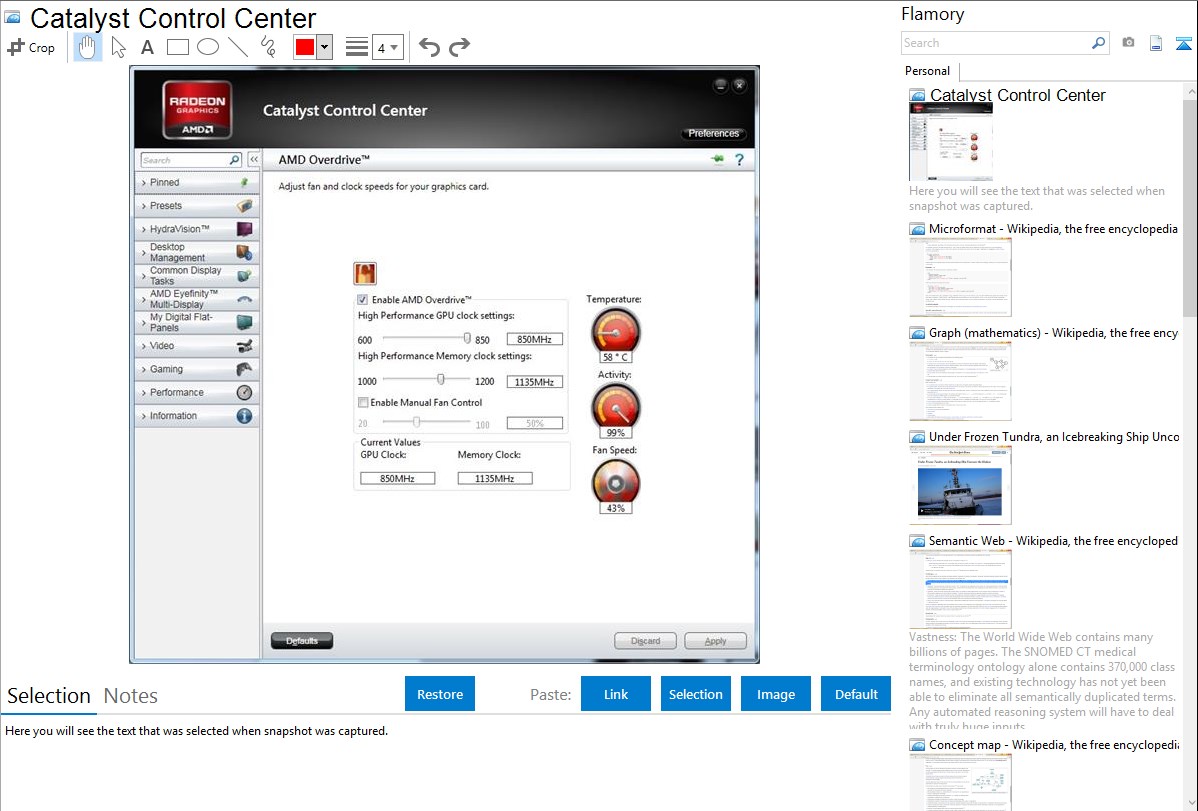
Task: Select the rectangle shape tool
Action: pos(177,47)
